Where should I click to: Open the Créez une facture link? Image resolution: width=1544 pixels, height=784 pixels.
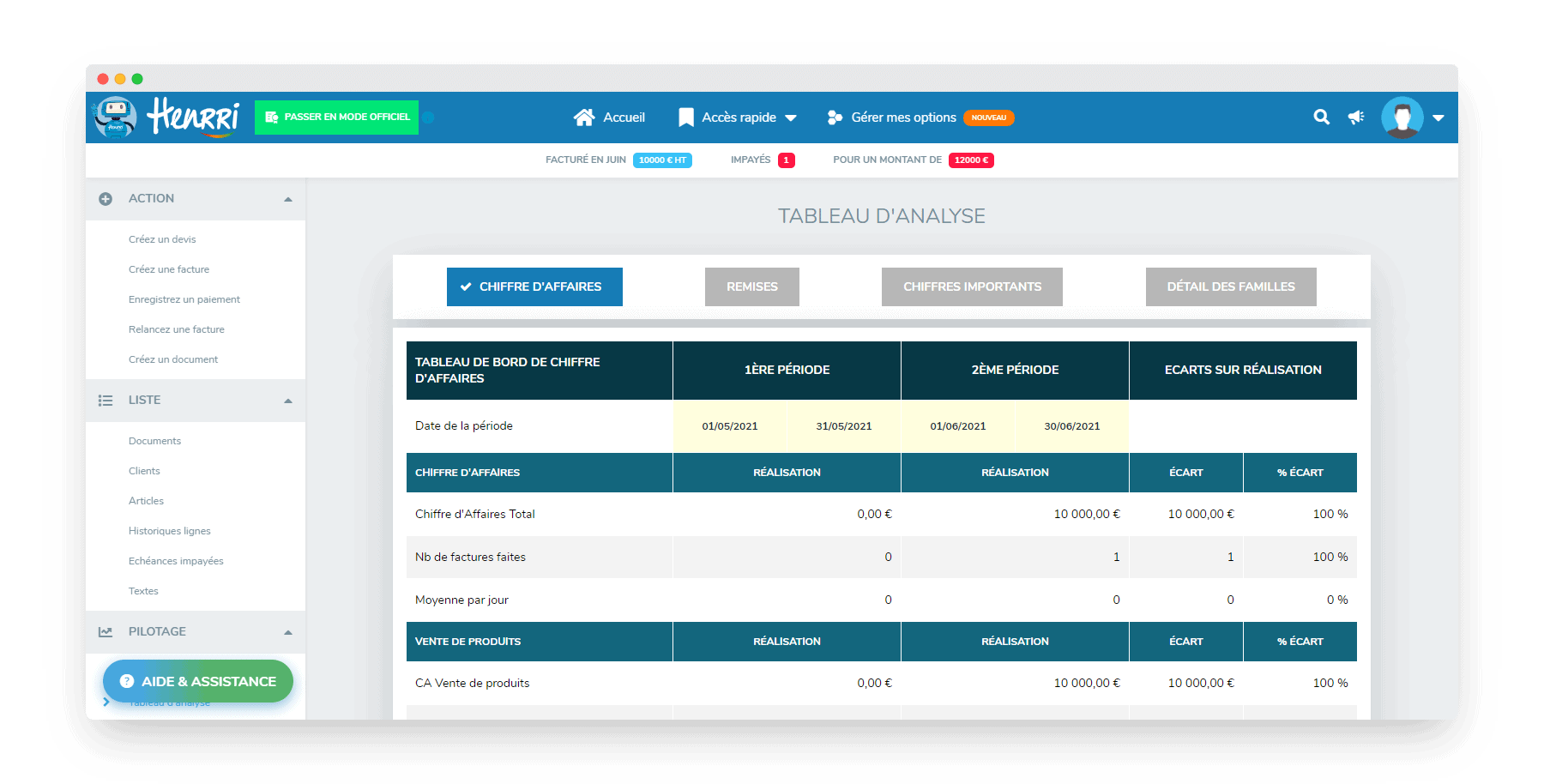pyautogui.click(x=169, y=269)
